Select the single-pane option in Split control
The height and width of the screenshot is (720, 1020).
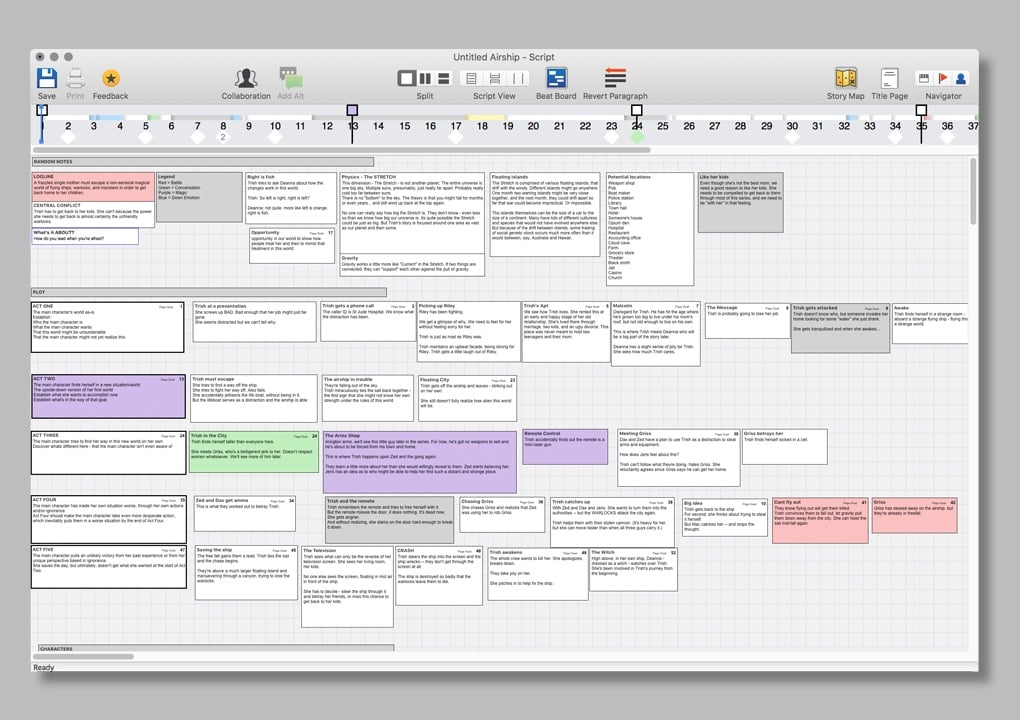coord(407,78)
